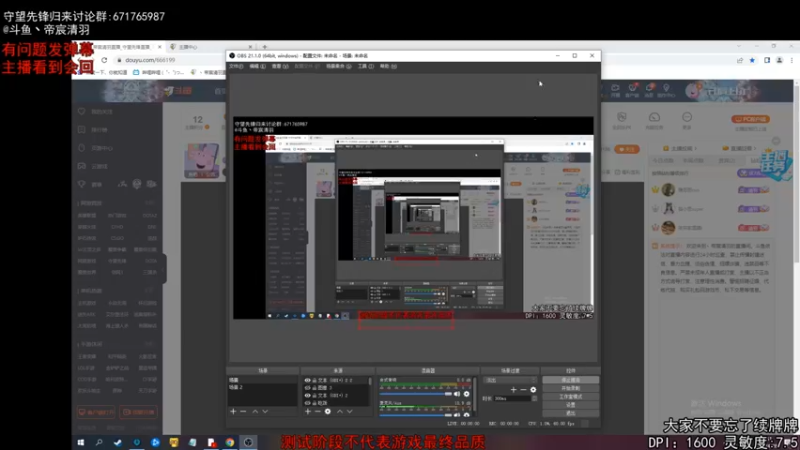The height and width of the screenshot is (450, 800).
Task: Open Windows taskbar search
Action: pos(99,442)
